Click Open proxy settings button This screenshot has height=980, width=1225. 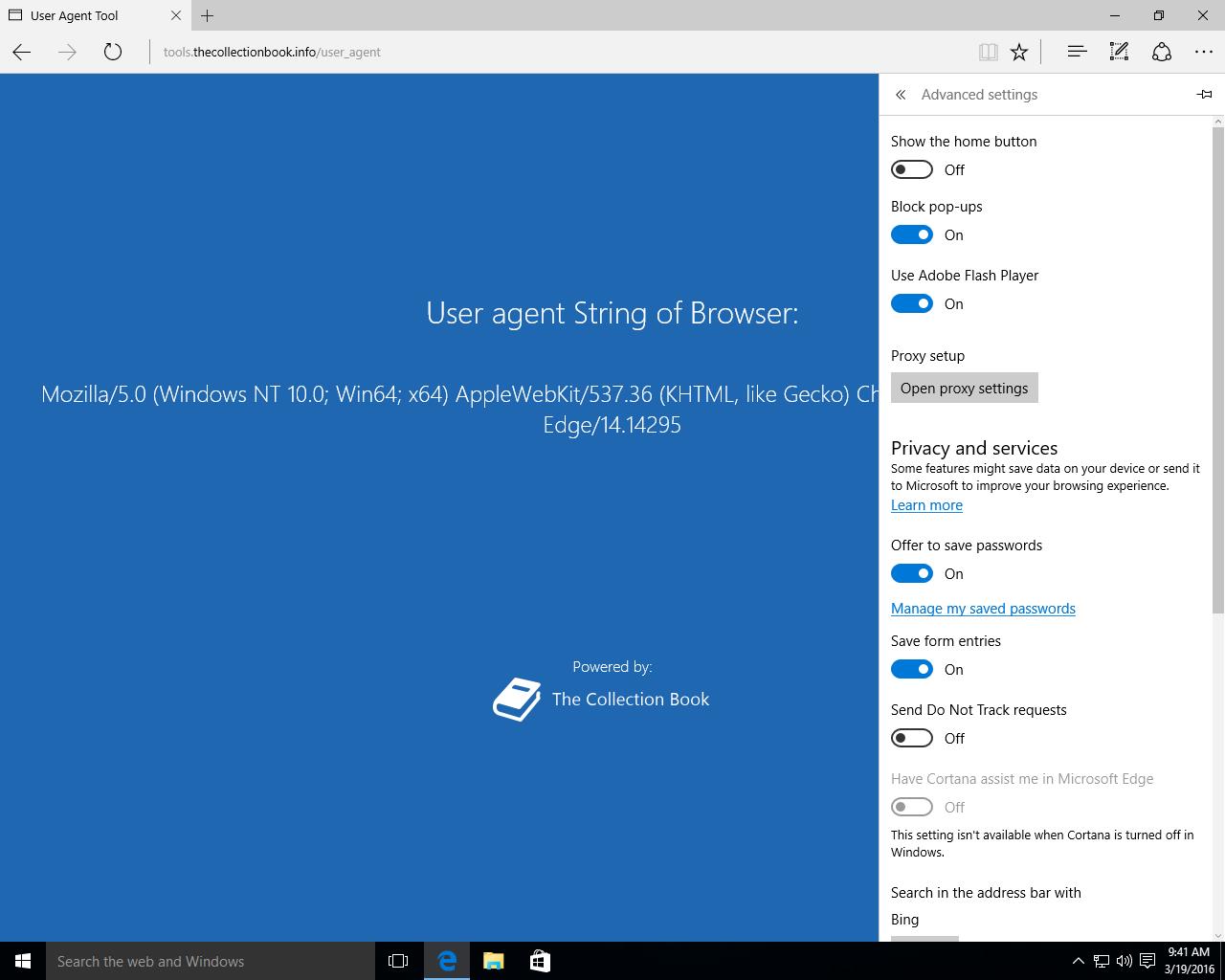point(965,388)
